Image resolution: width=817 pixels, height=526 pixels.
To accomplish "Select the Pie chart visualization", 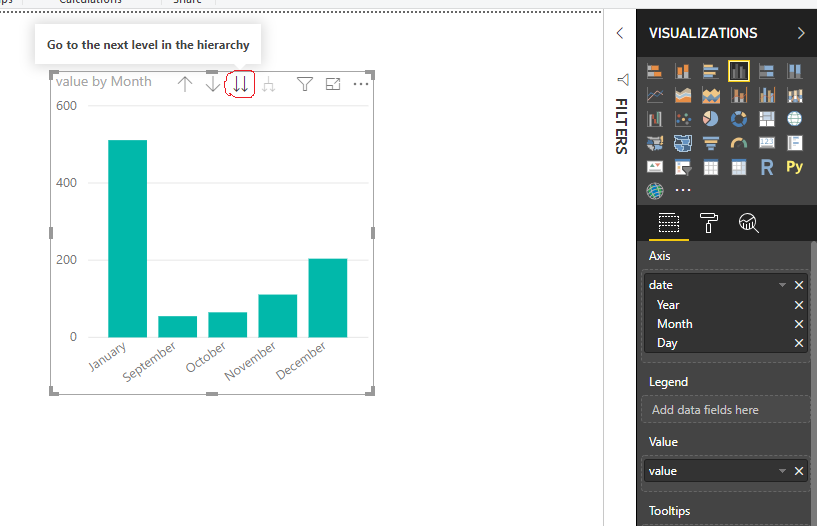I will click(711, 119).
